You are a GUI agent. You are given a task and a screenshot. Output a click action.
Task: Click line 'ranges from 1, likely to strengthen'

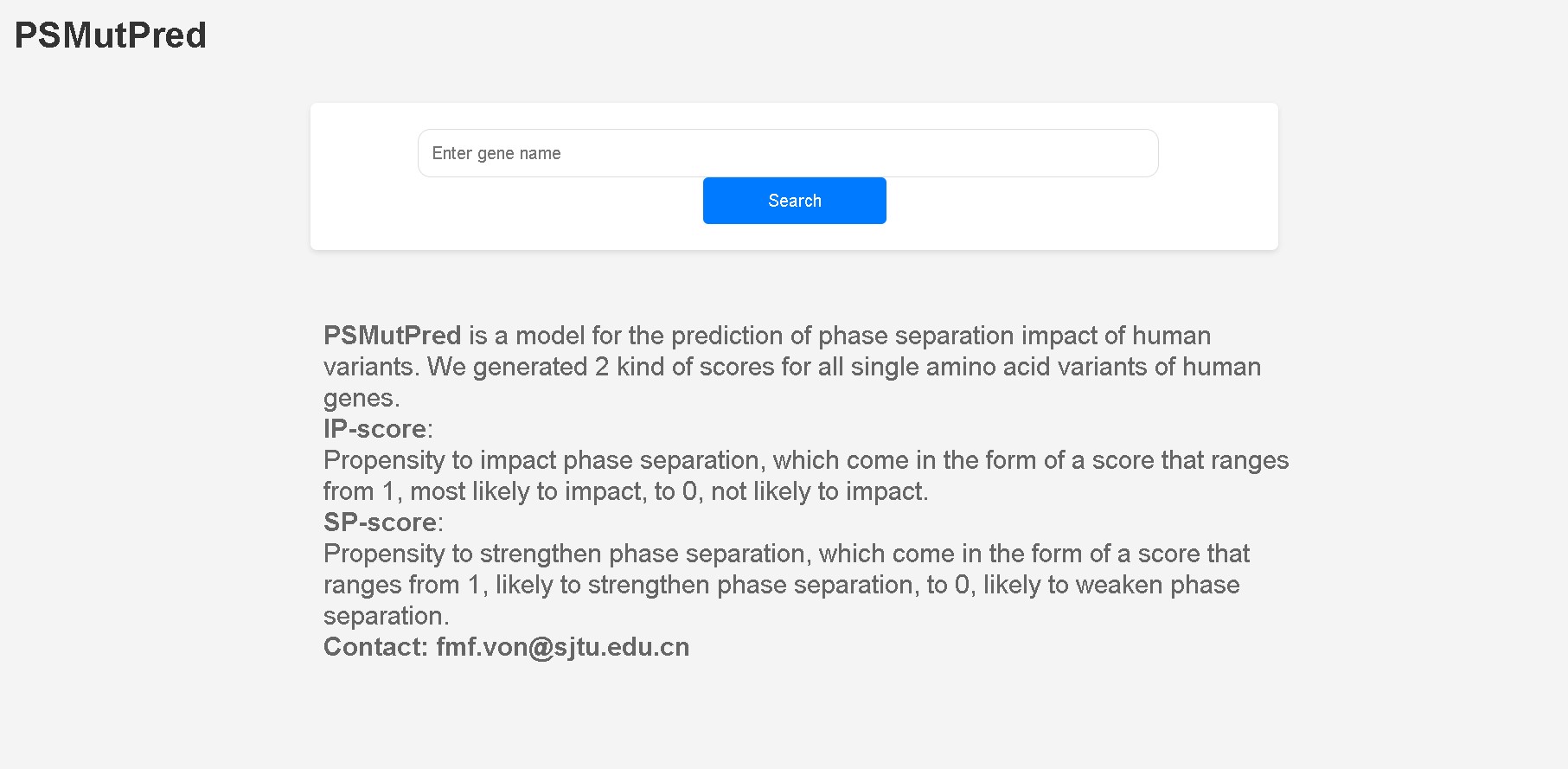pos(782,585)
